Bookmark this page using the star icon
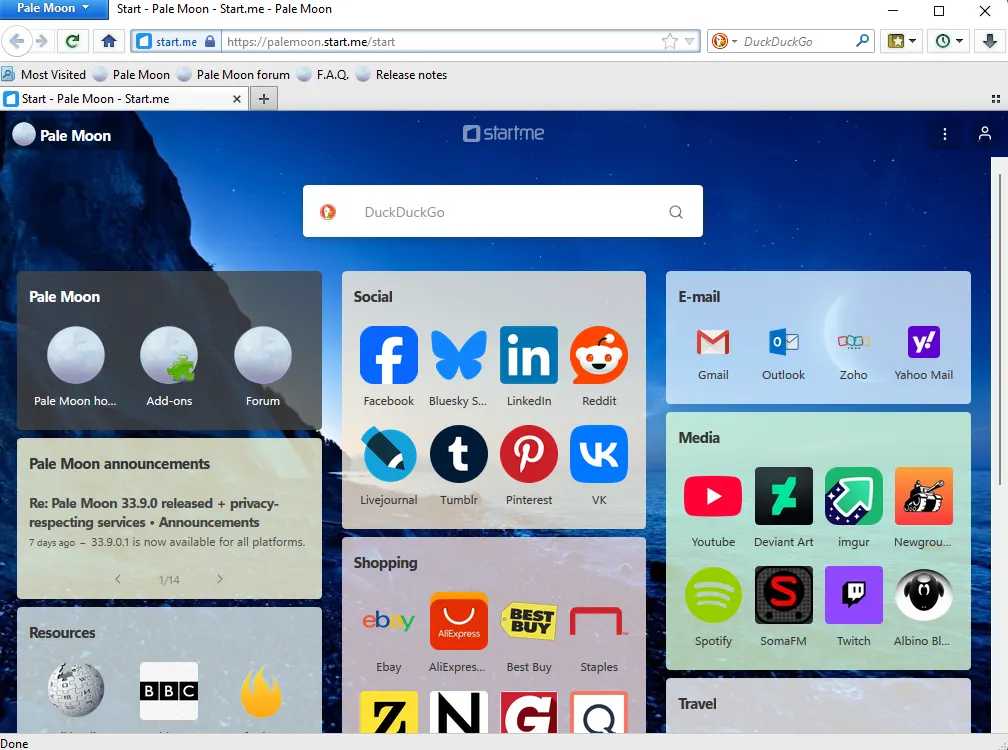 (670, 42)
